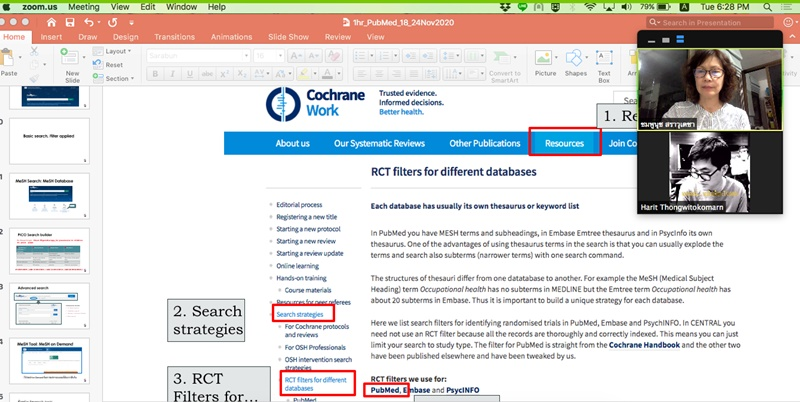Collapse the ribbon with the chevron
Viewport: 800px width, 402px height.
[793, 37]
